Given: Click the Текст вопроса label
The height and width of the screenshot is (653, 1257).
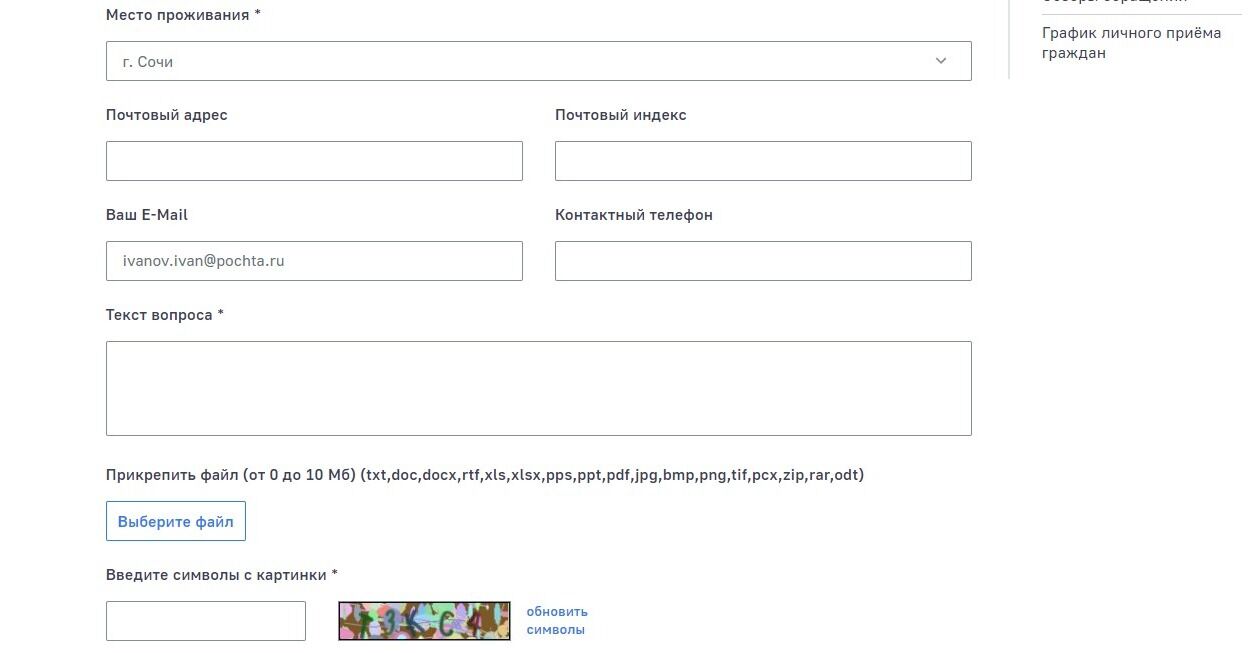Looking at the screenshot, I should coord(165,315).
